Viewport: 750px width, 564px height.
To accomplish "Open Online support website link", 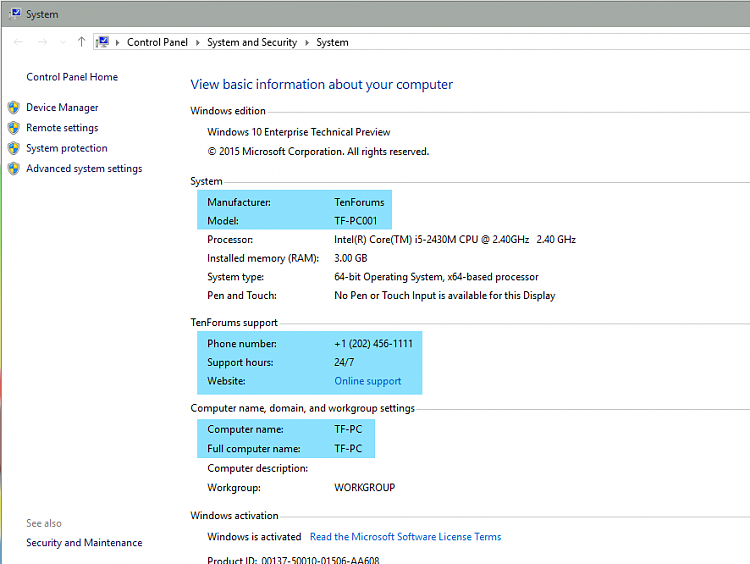I will [x=368, y=381].
